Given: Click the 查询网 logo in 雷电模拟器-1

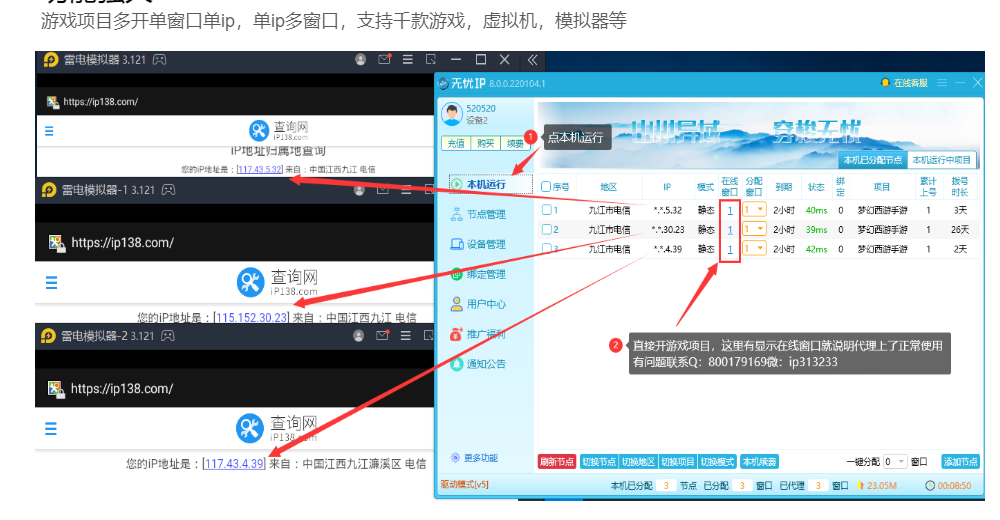Looking at the screenshot, I should (277, 282).
